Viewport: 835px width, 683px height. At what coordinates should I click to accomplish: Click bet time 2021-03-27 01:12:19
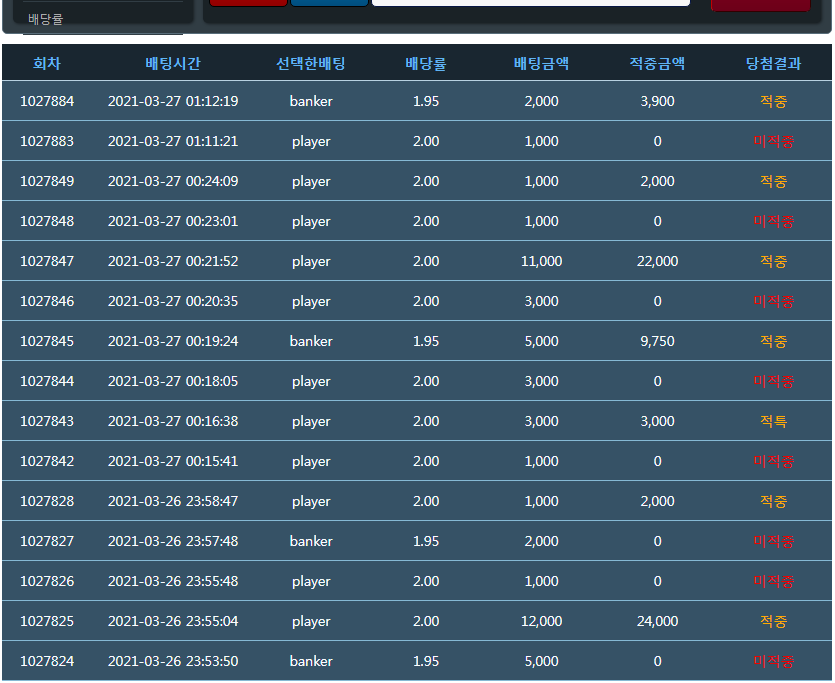(173, 101)
